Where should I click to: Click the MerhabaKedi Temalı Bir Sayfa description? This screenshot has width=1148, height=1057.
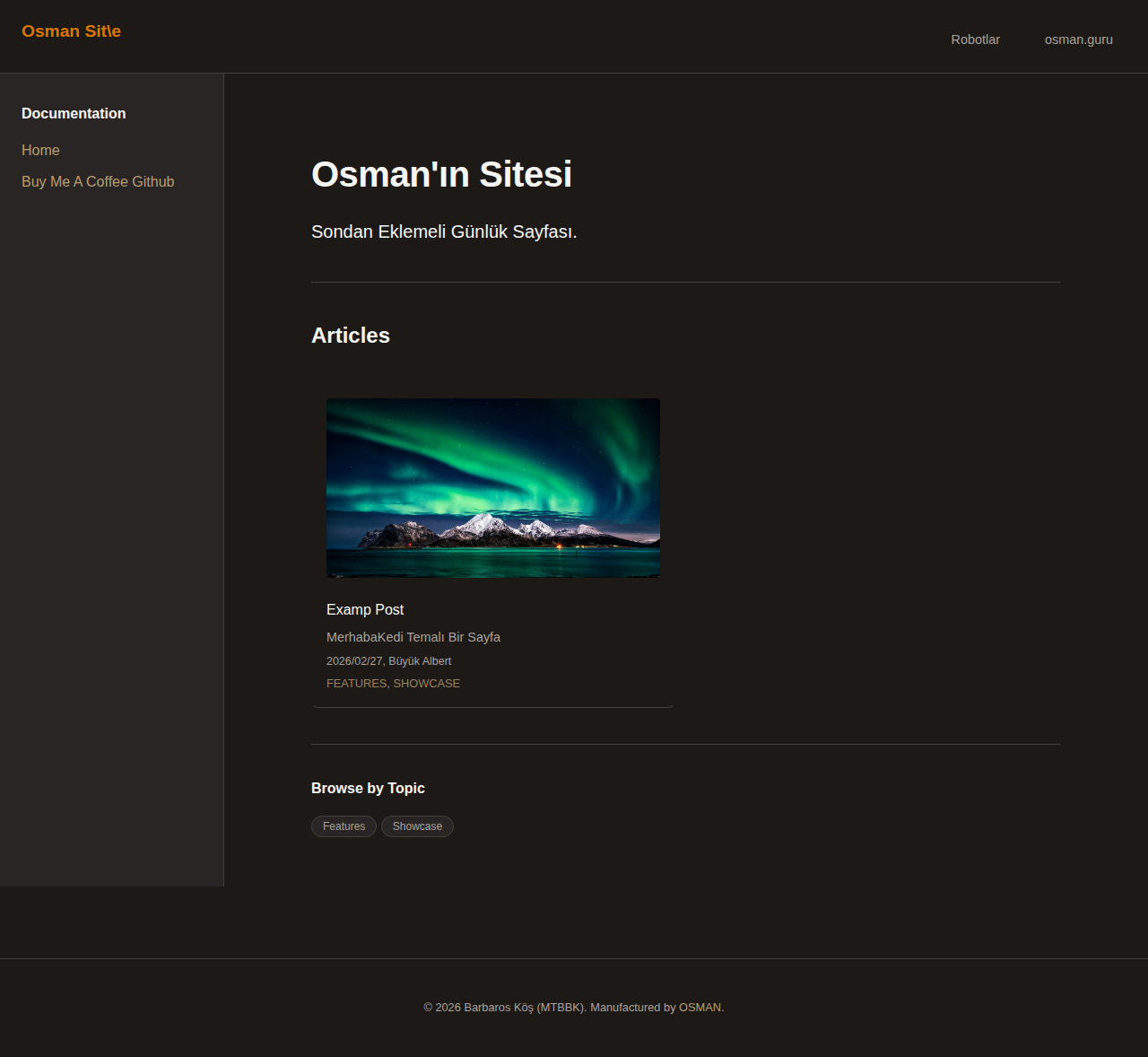coord(413,637)
